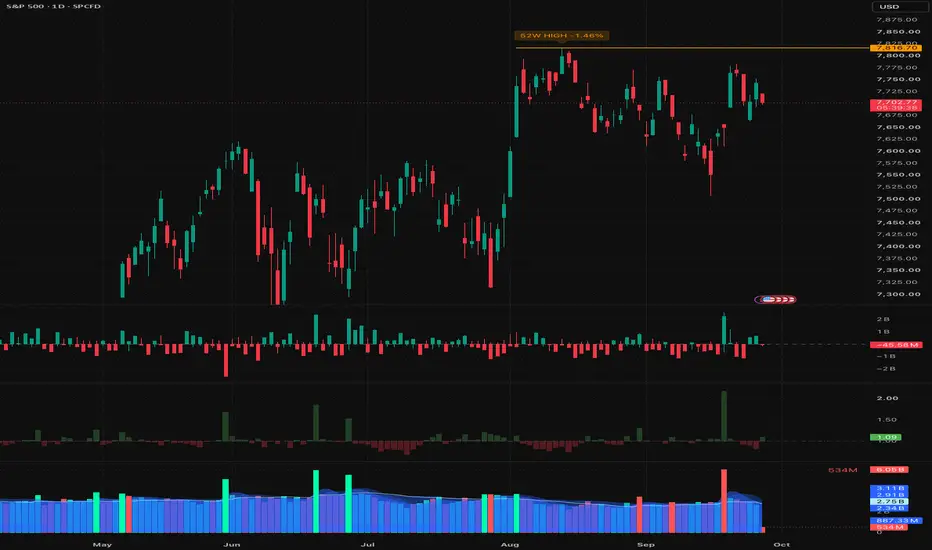Select the tall green volume bar at June start

pyautogui.click(x=225, y=505)
